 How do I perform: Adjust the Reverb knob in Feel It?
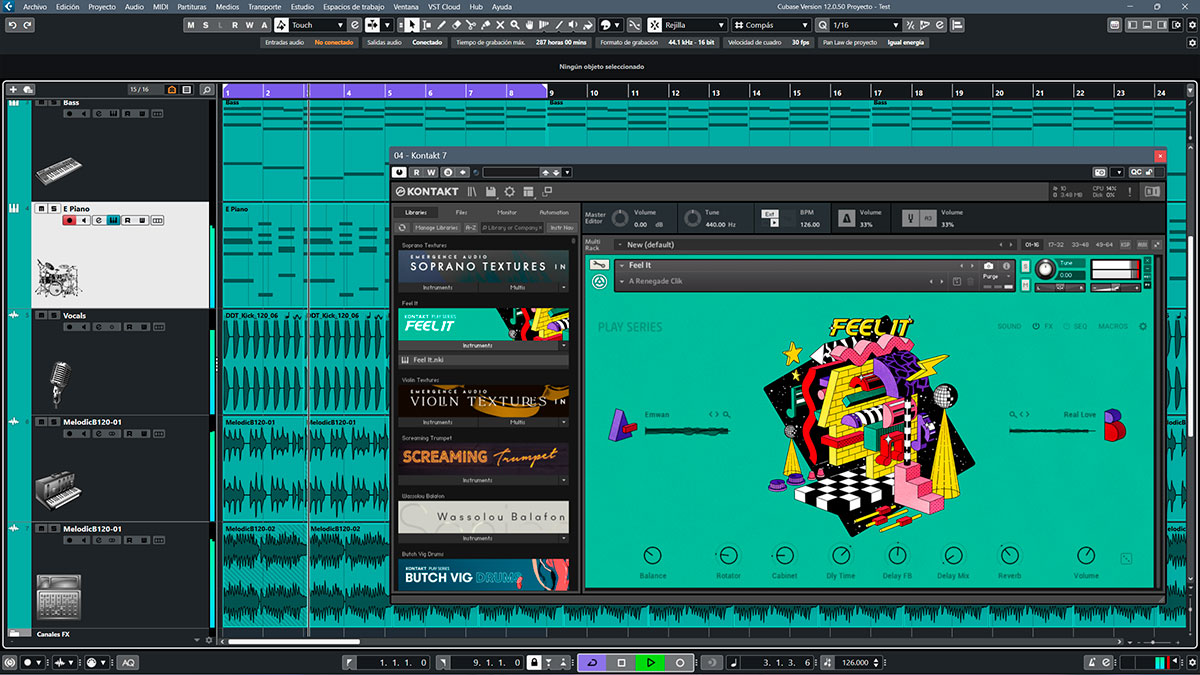1010,555
